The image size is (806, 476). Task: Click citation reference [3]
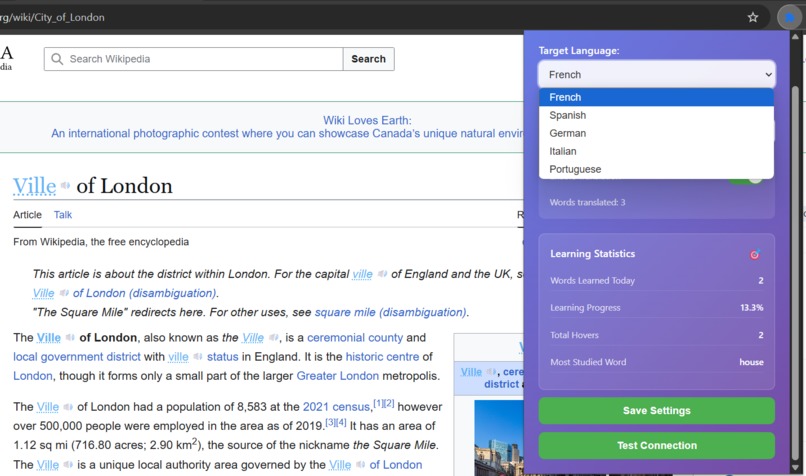point(331,423)
